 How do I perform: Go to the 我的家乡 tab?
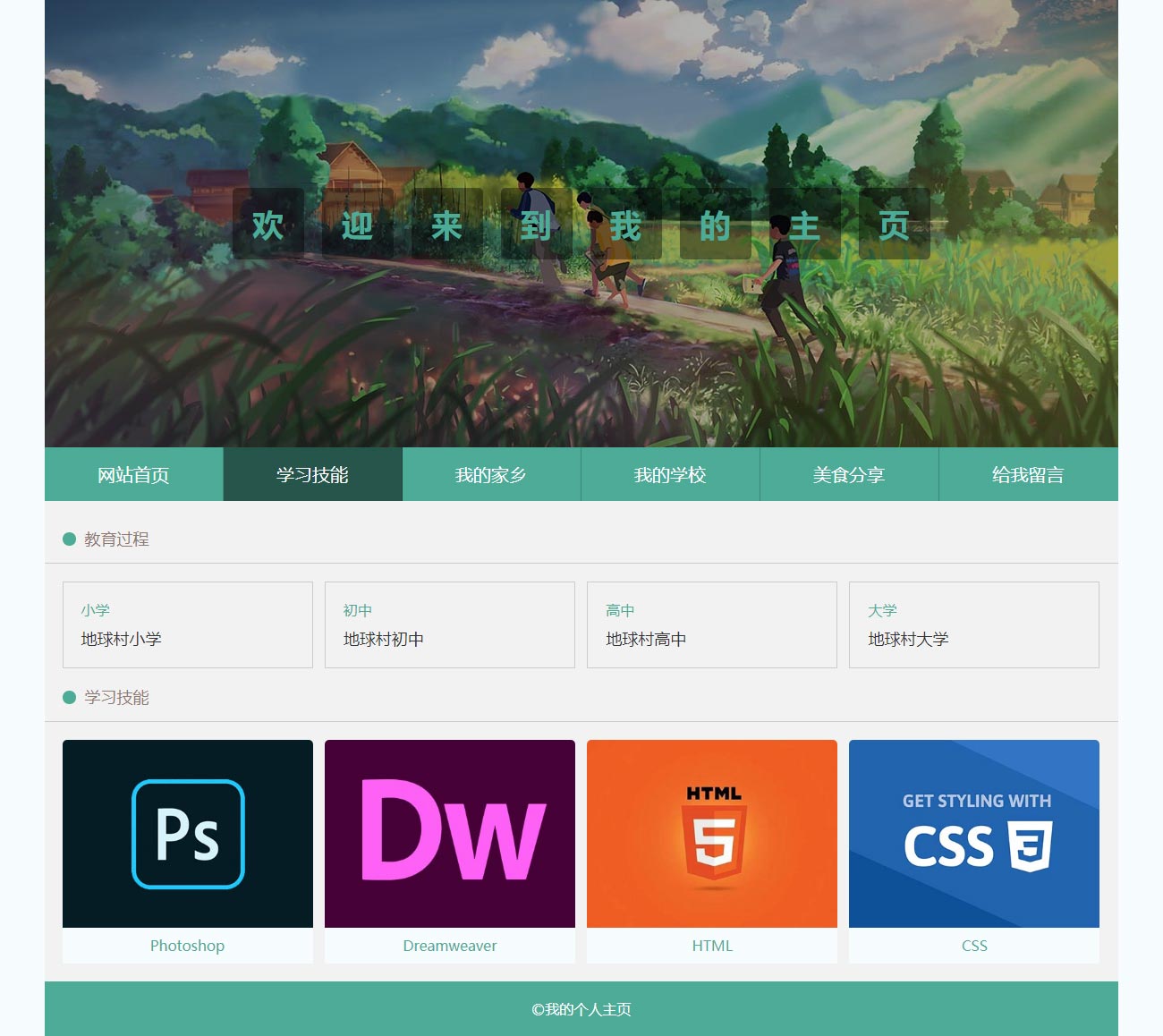492,474
